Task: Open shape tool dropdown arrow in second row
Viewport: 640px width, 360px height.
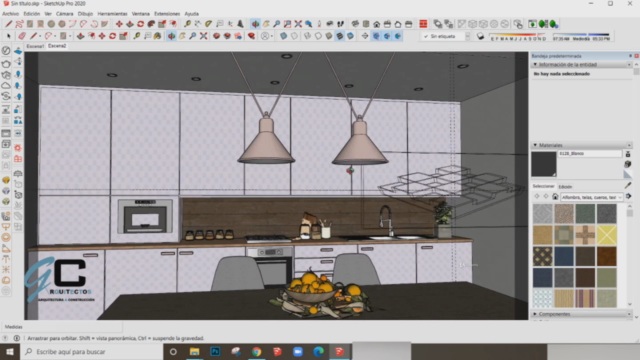Action: 70,36
